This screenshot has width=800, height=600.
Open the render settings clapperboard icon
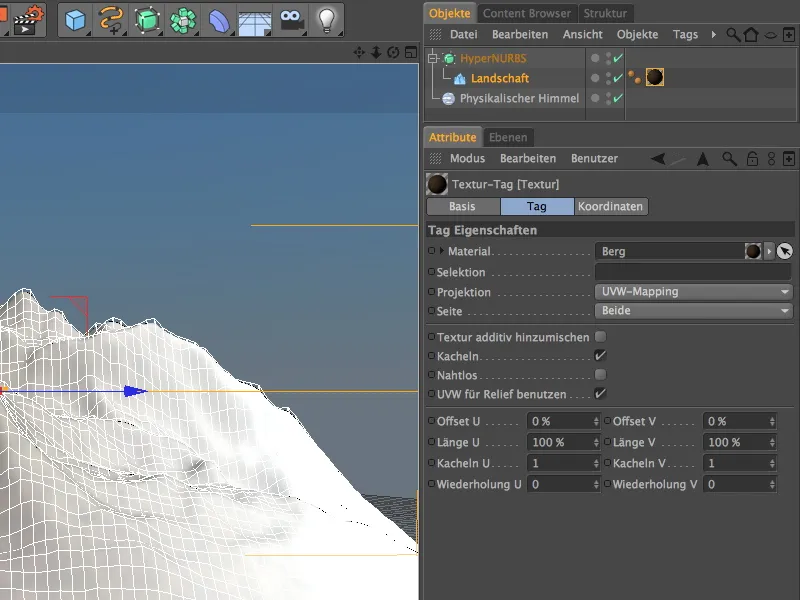(x=28, y=20)
